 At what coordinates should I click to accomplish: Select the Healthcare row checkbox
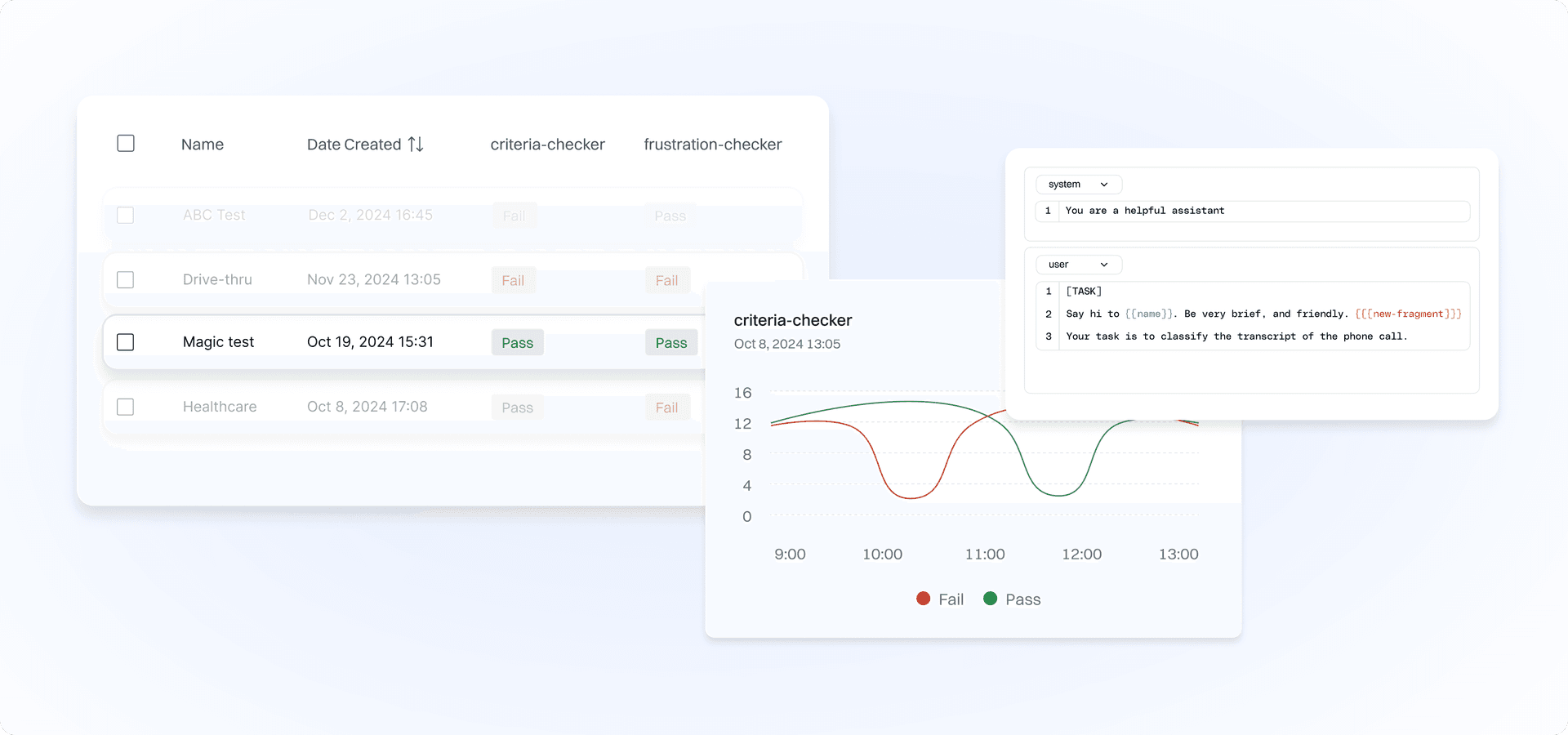(126, 407)
